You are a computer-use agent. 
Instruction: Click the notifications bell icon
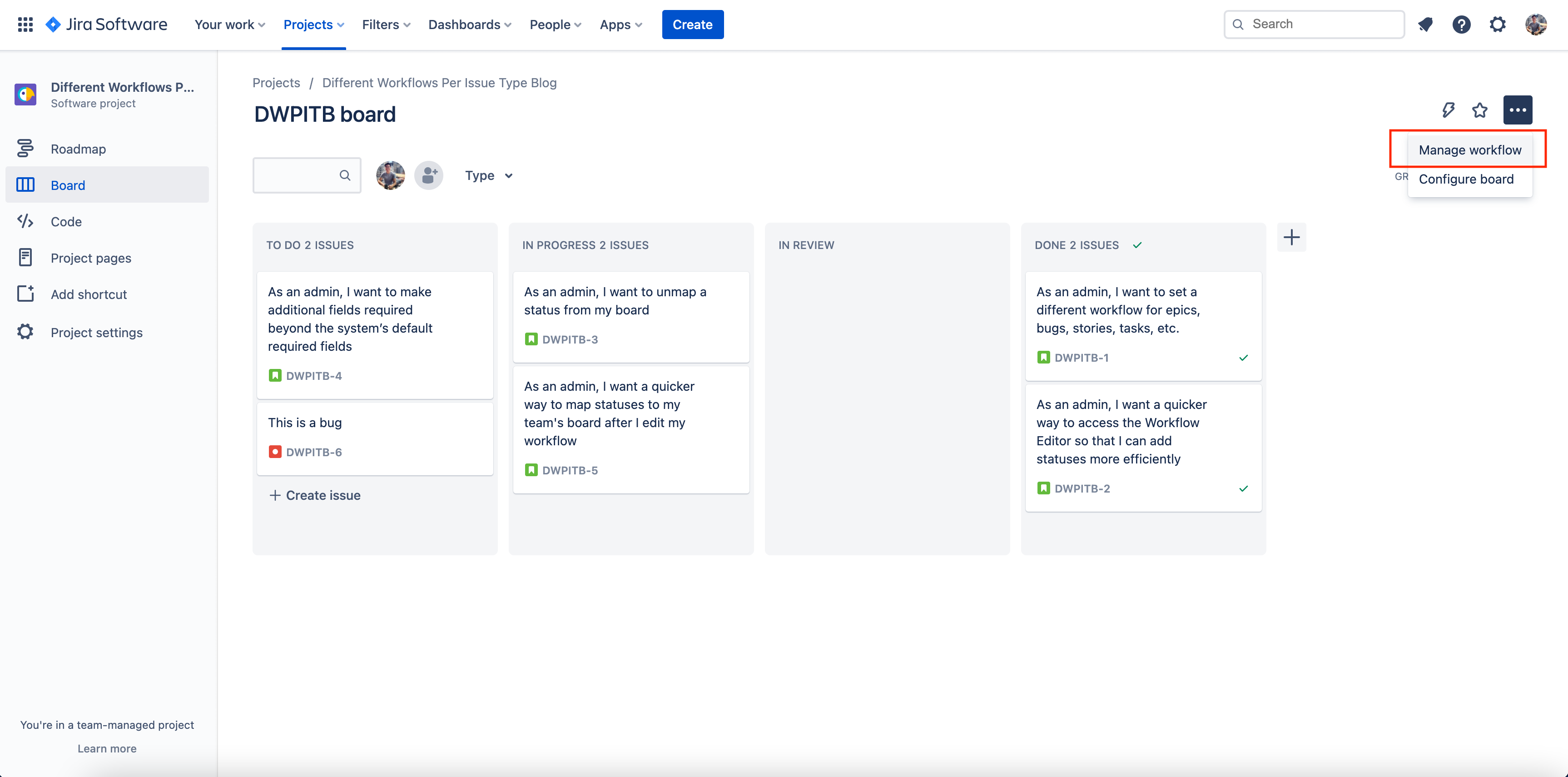coord(1425,25)
